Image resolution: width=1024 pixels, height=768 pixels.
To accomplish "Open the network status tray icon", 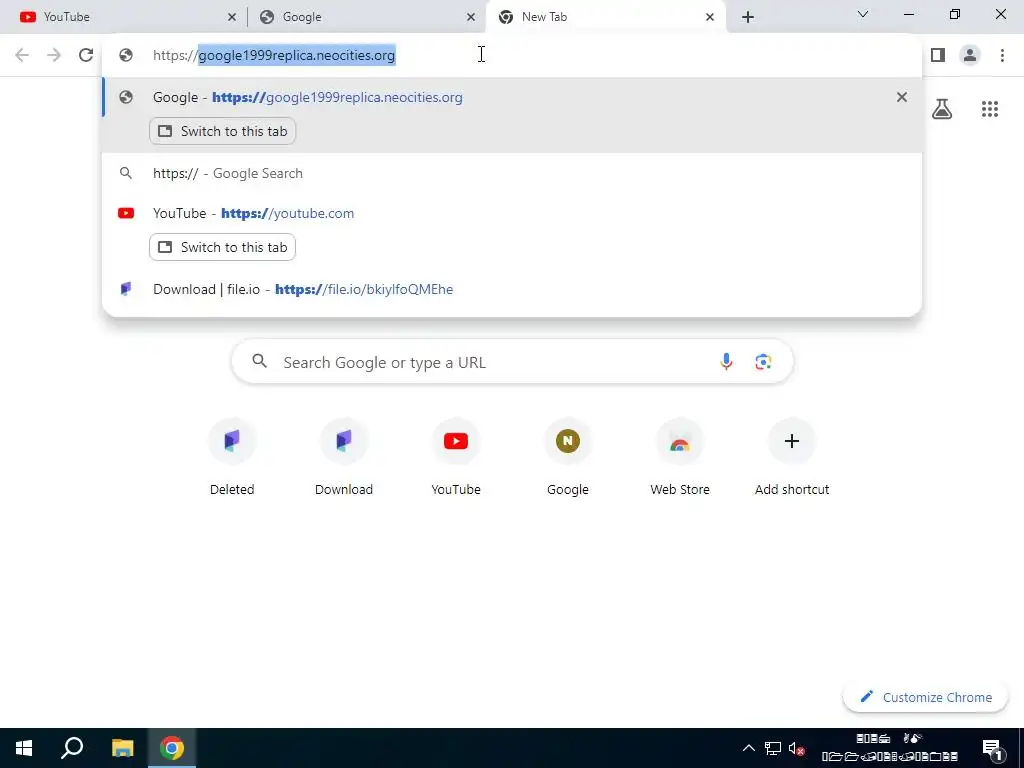I will click(x=773, y=748).
